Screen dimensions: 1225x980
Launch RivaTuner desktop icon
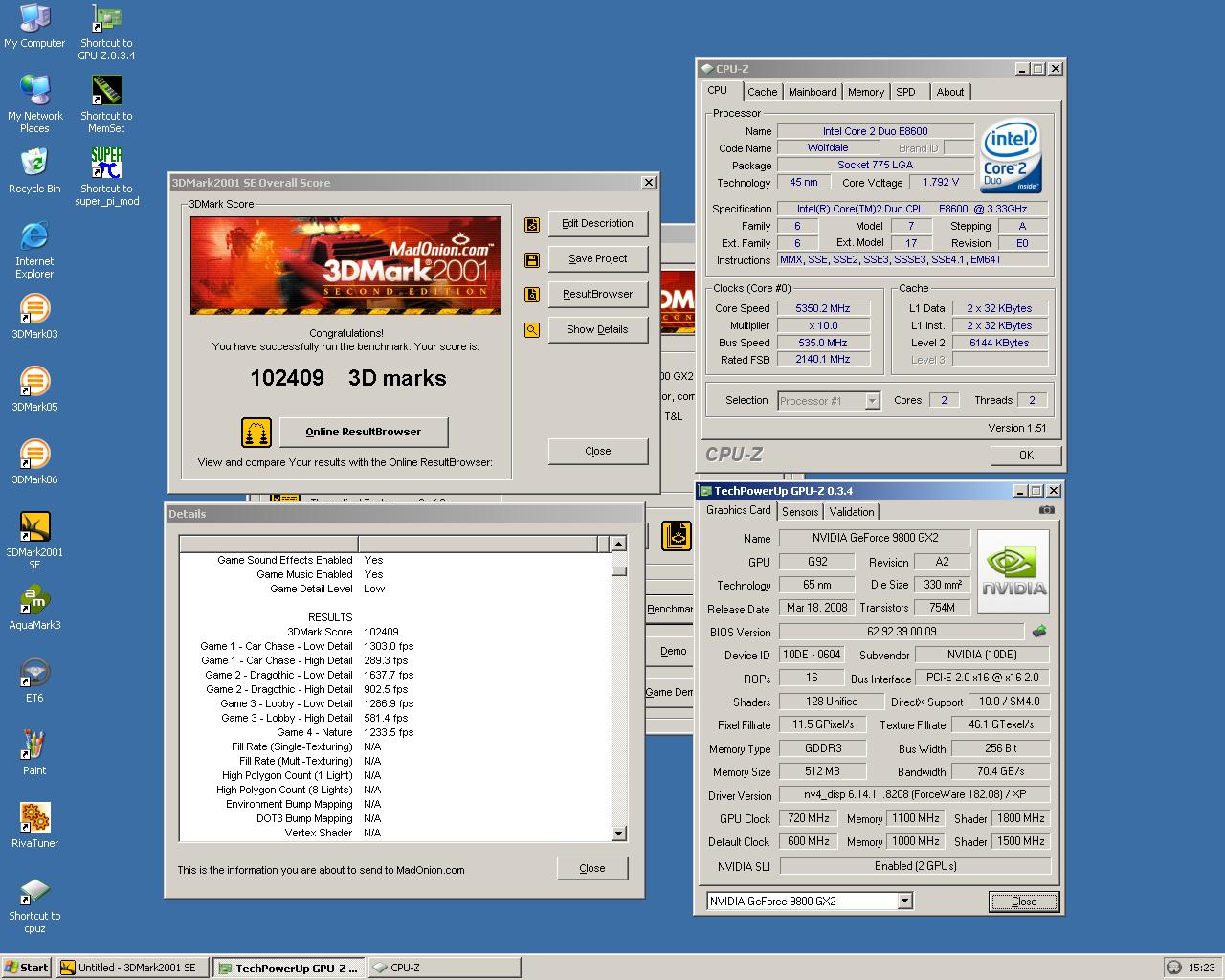[x=34, y=826]
